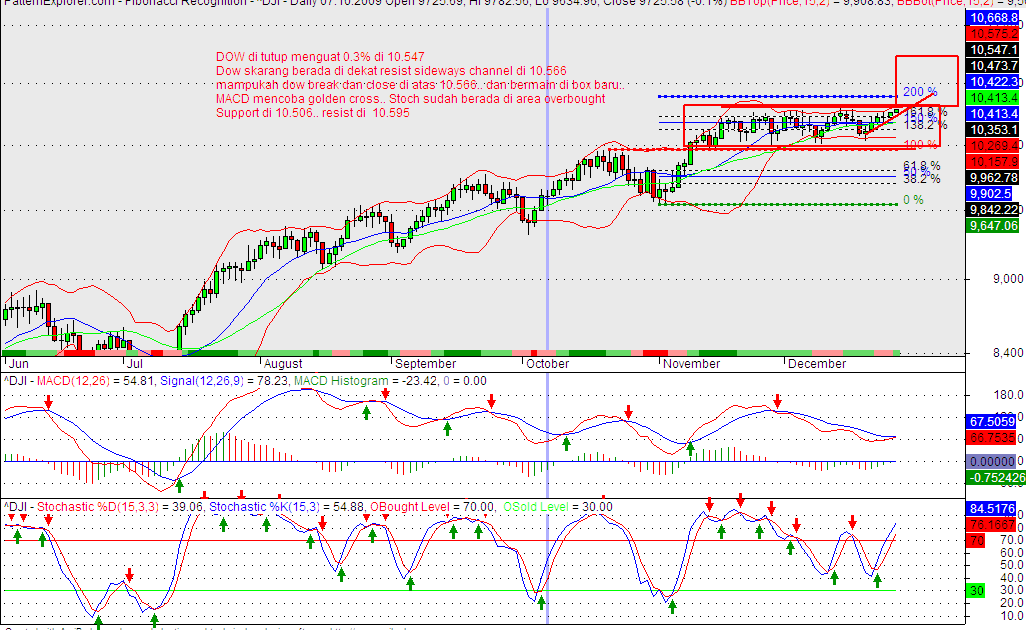Click the Jul month label on time axis

(135, 364)
